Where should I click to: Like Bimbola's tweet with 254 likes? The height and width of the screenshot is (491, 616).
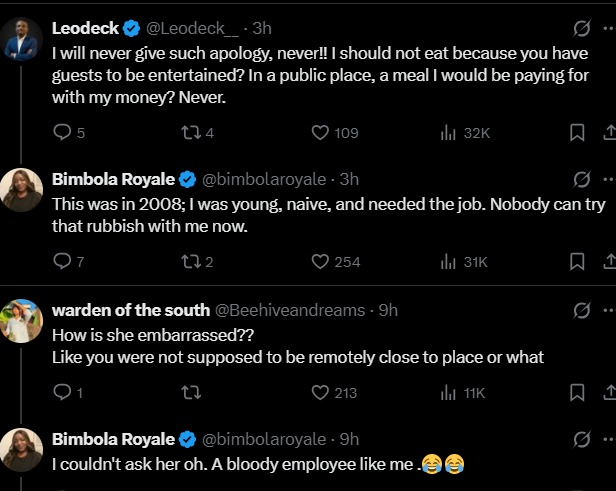click(x=321, y=262)
